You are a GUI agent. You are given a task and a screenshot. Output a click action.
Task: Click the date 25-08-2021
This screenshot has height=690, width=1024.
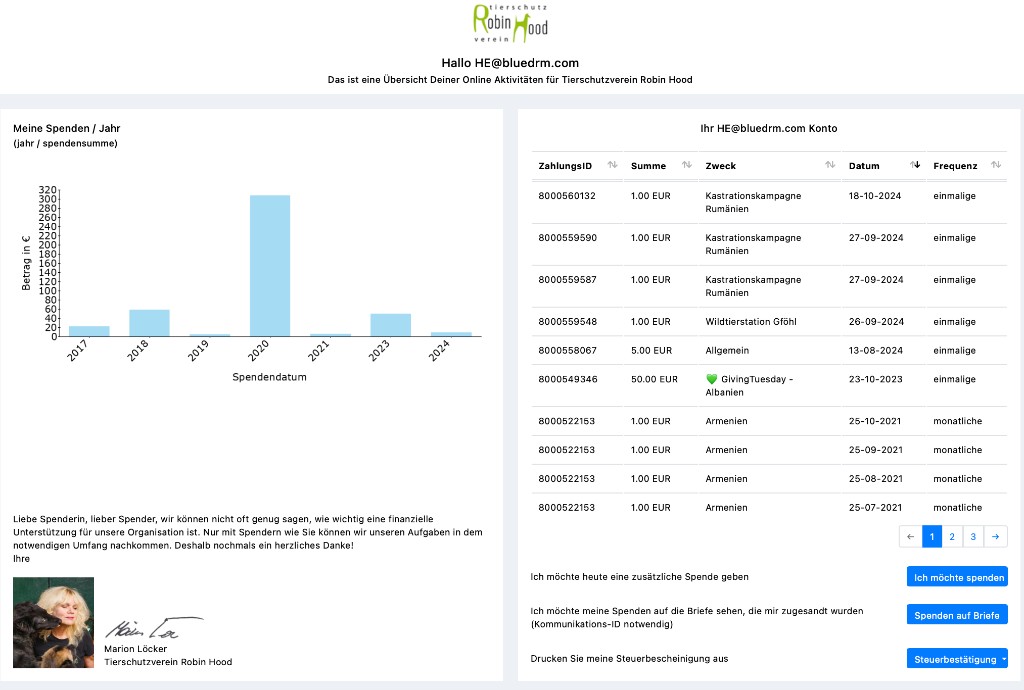(x=876, y=478)
